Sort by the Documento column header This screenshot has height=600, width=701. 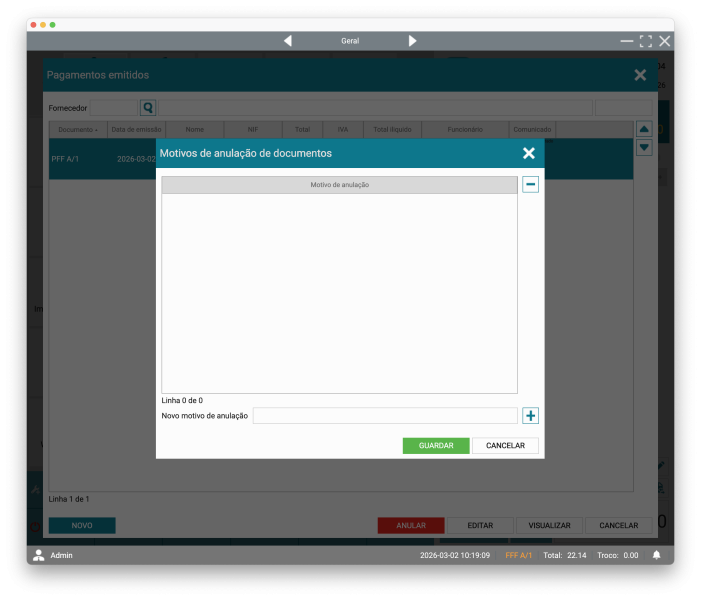tap(78, 129)
